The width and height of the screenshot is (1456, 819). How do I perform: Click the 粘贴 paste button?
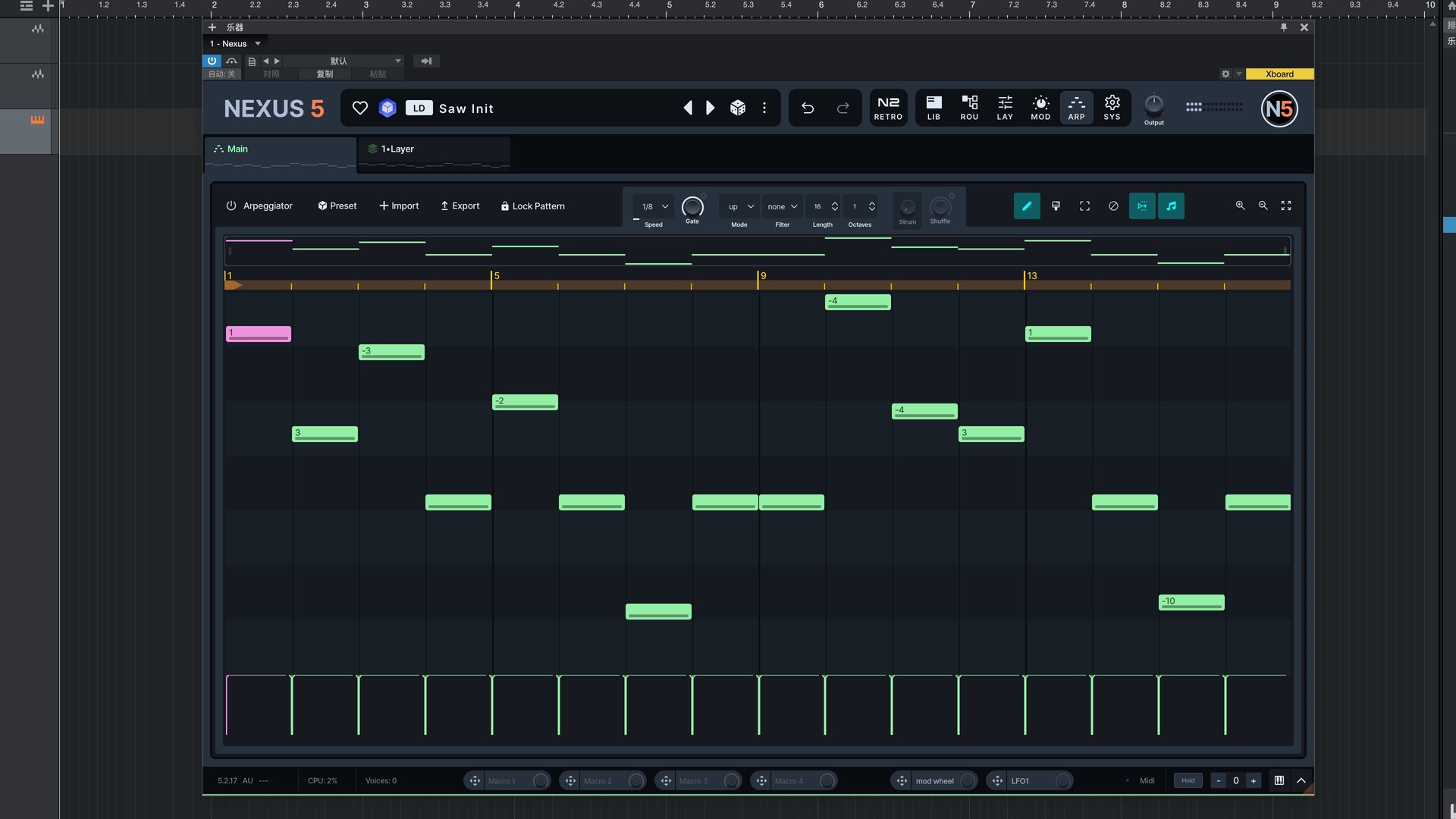click(378, 74)
